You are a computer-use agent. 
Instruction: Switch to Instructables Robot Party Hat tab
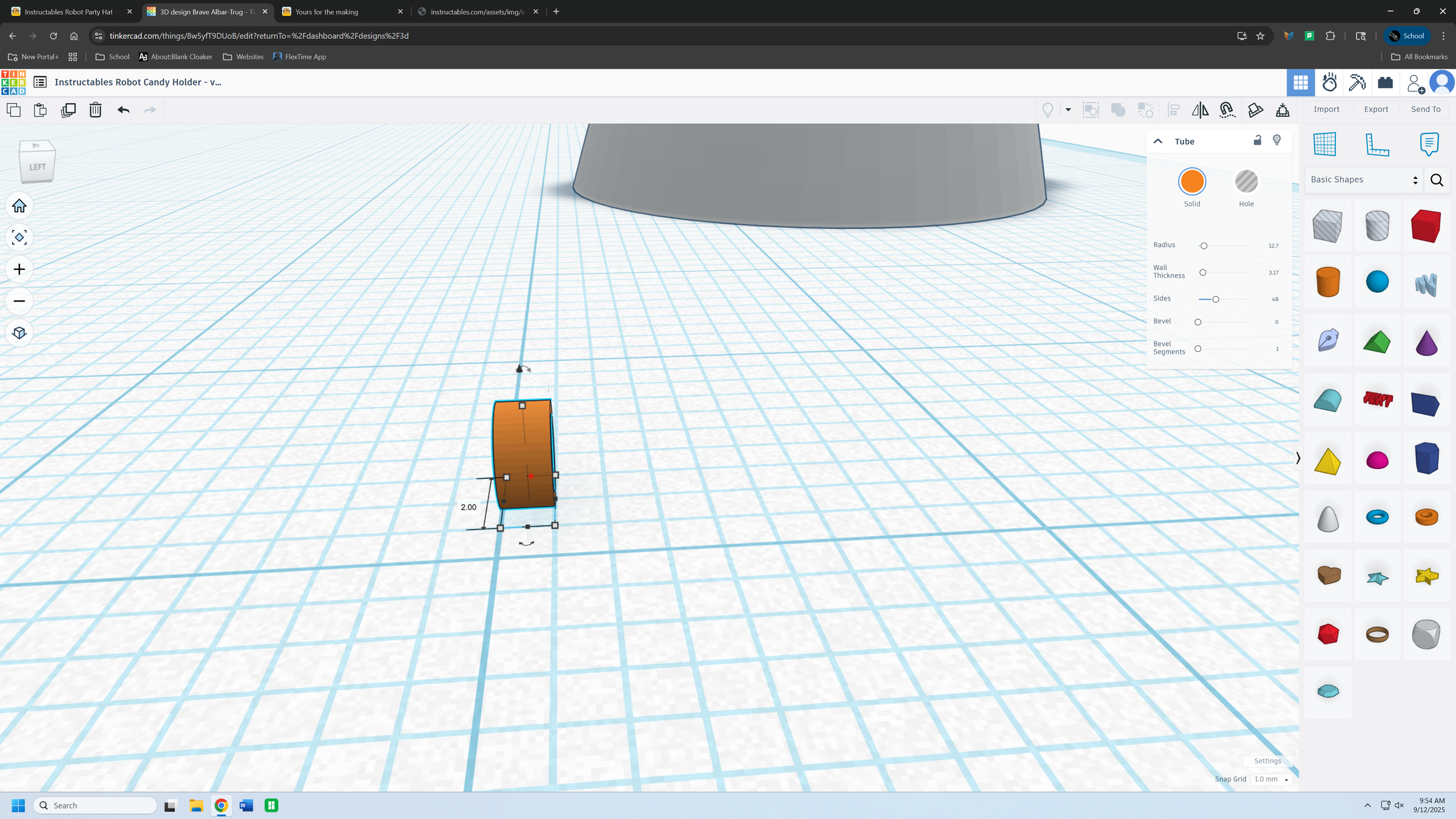[x=72, y=12]
